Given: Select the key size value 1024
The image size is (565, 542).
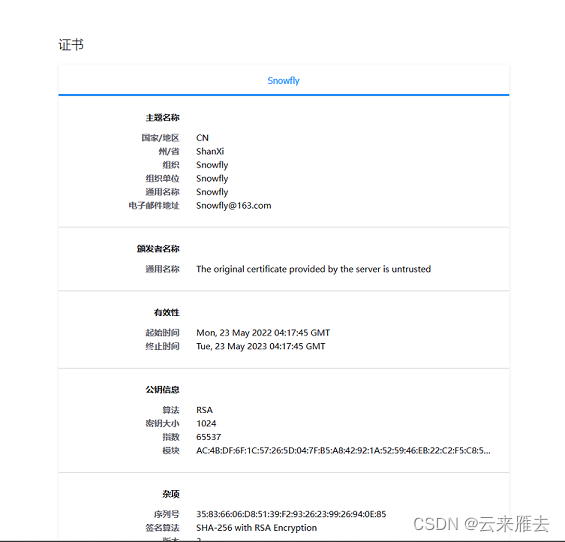Looking at the screenshot, I should (206, 423).
